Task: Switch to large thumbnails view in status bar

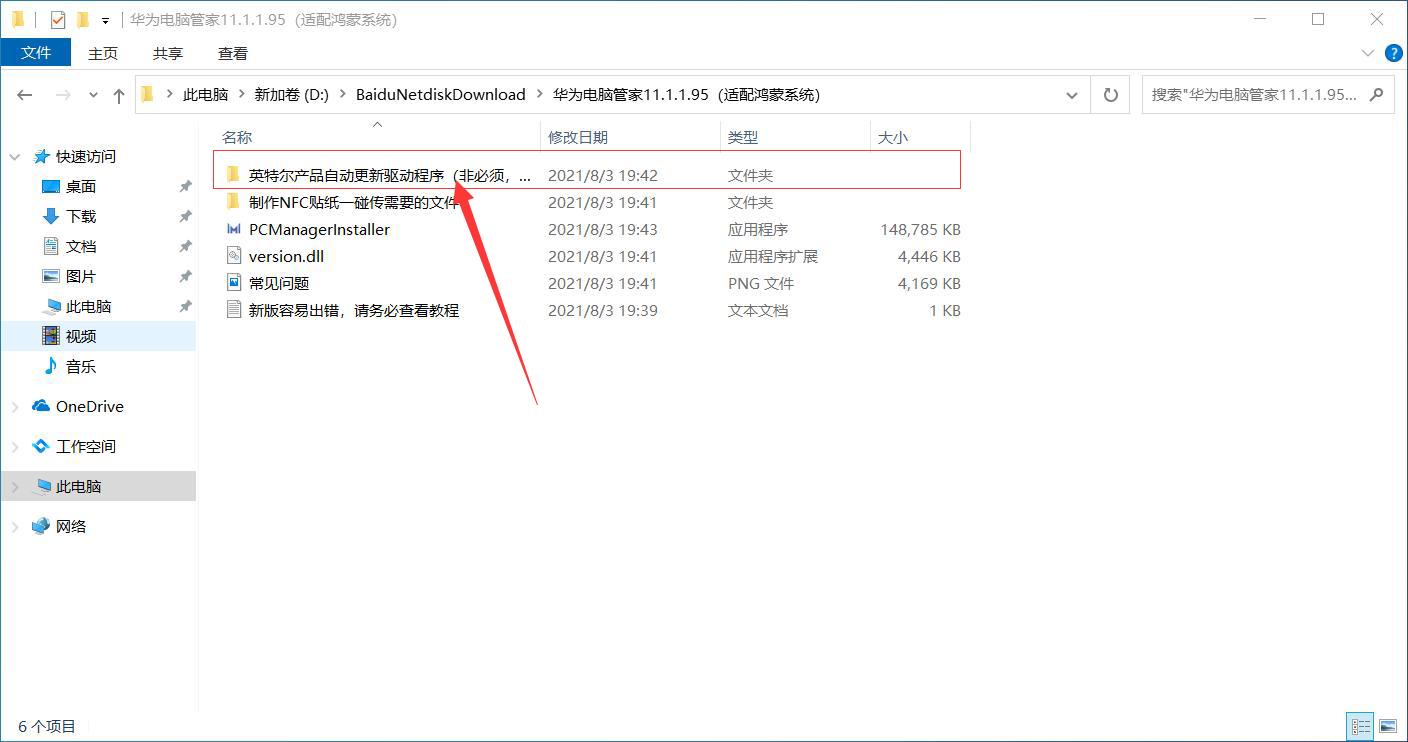Action: point(1388,726)
